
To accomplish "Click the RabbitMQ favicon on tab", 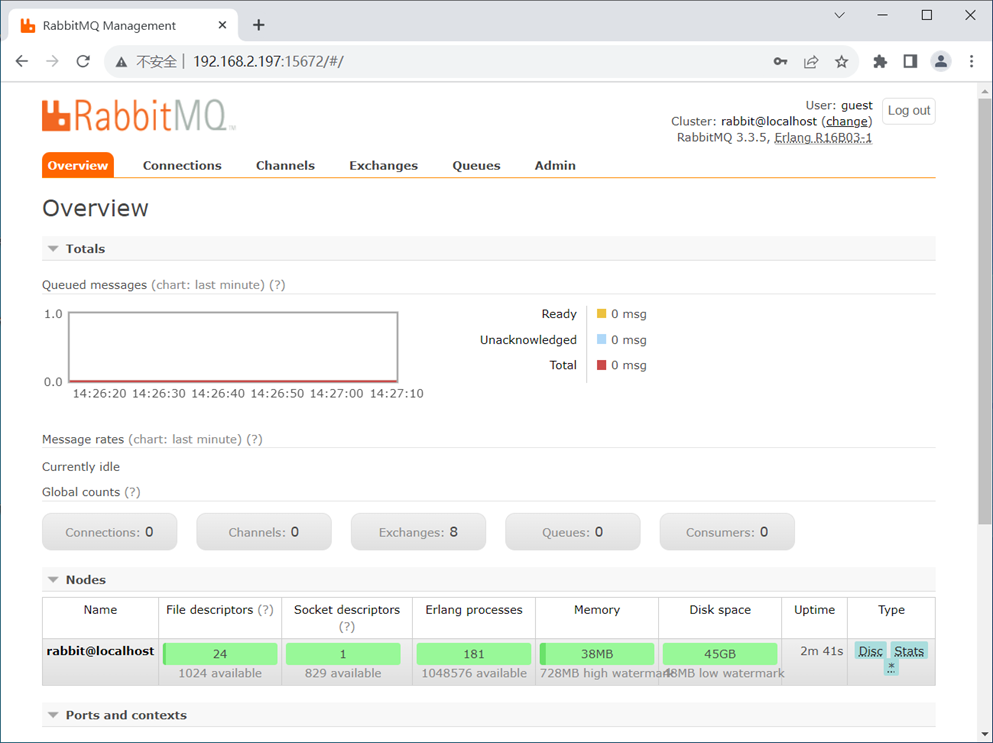I will (27, 25).
